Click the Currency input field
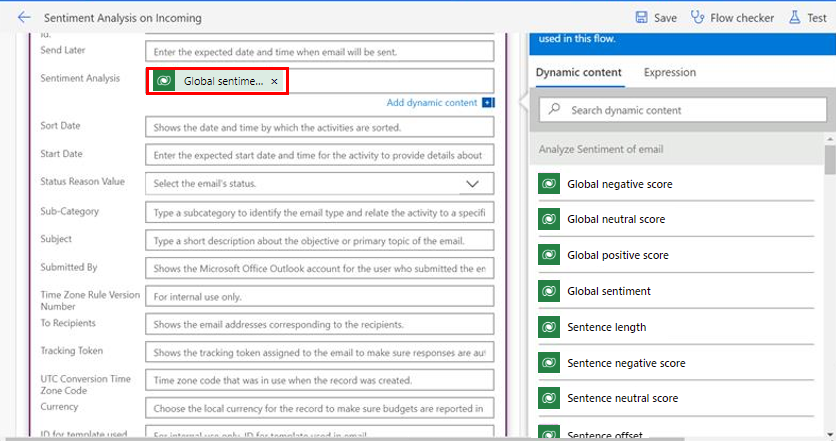Image resolution: width=836 pixels, height=441 pixels. coord(319,408)
